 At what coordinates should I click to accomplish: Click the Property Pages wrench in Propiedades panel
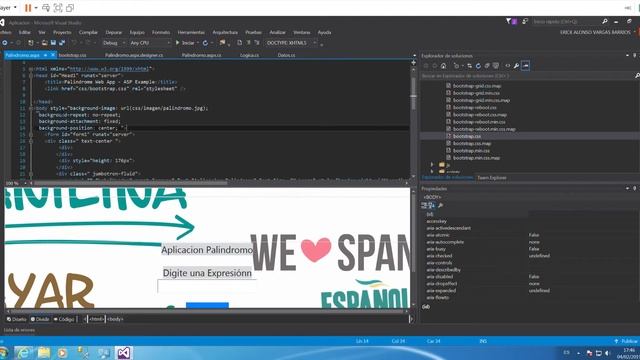440,205
